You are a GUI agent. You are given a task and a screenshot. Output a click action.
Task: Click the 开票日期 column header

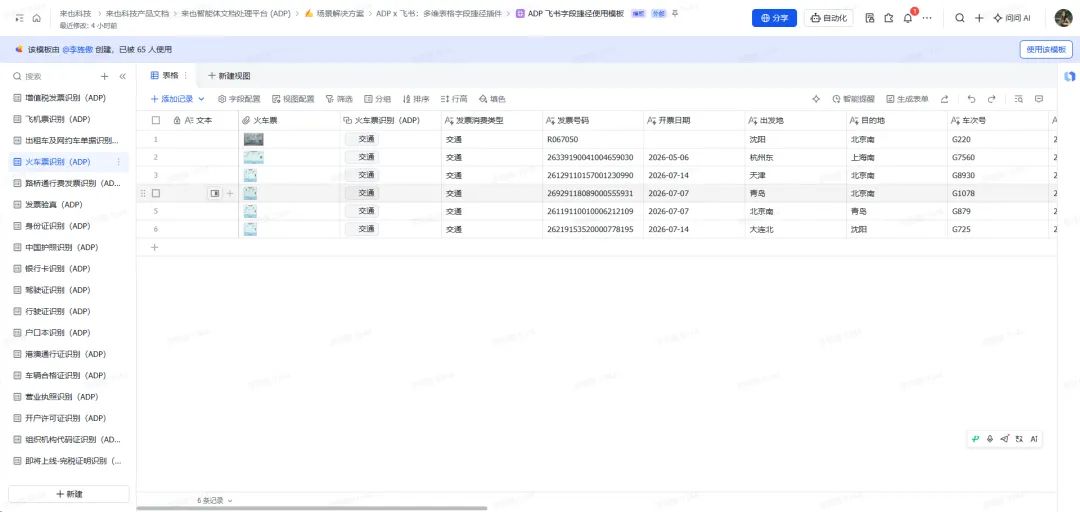click(694, 121)
